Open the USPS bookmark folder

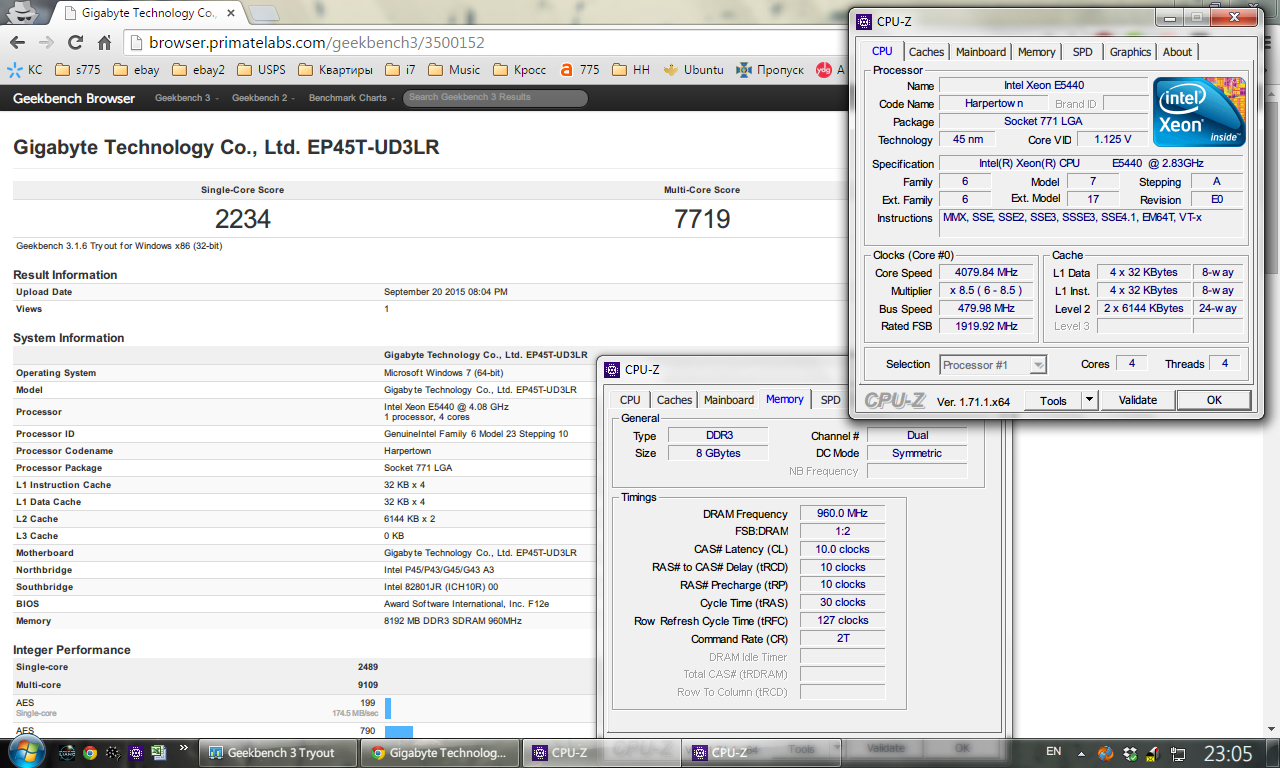pyautogui.click(x=262, y=70)
